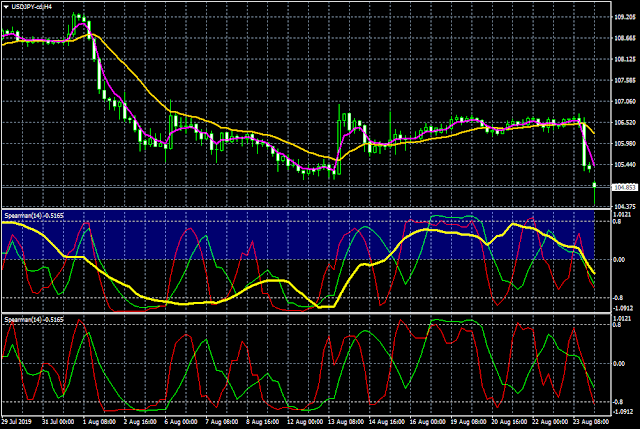Click the 104.375 price scale label
The image size is (640, 429).
tap(625, 207)
